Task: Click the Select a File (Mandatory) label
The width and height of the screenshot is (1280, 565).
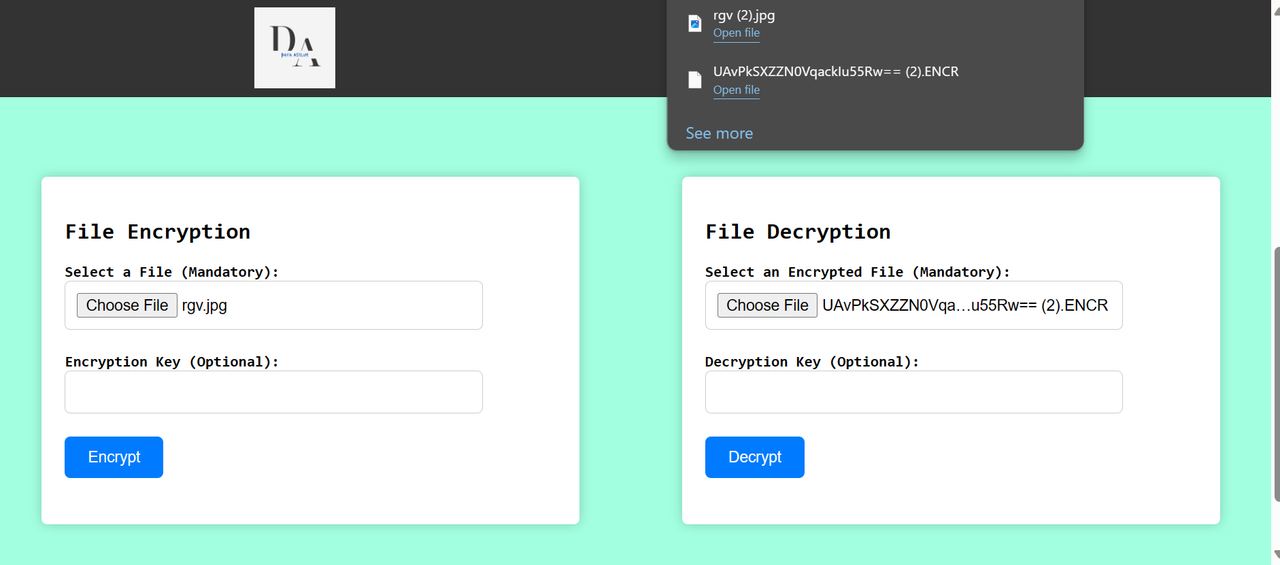Action: 172,272
